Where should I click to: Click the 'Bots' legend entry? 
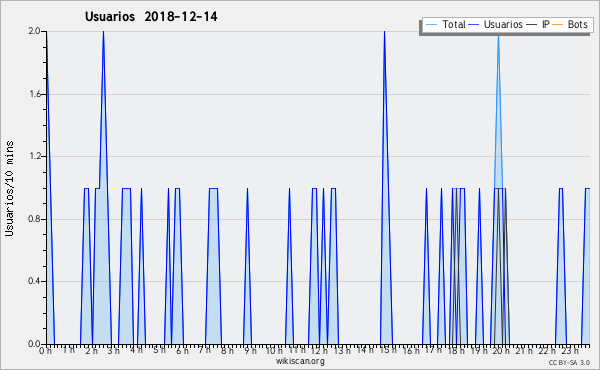coord(570,24)
